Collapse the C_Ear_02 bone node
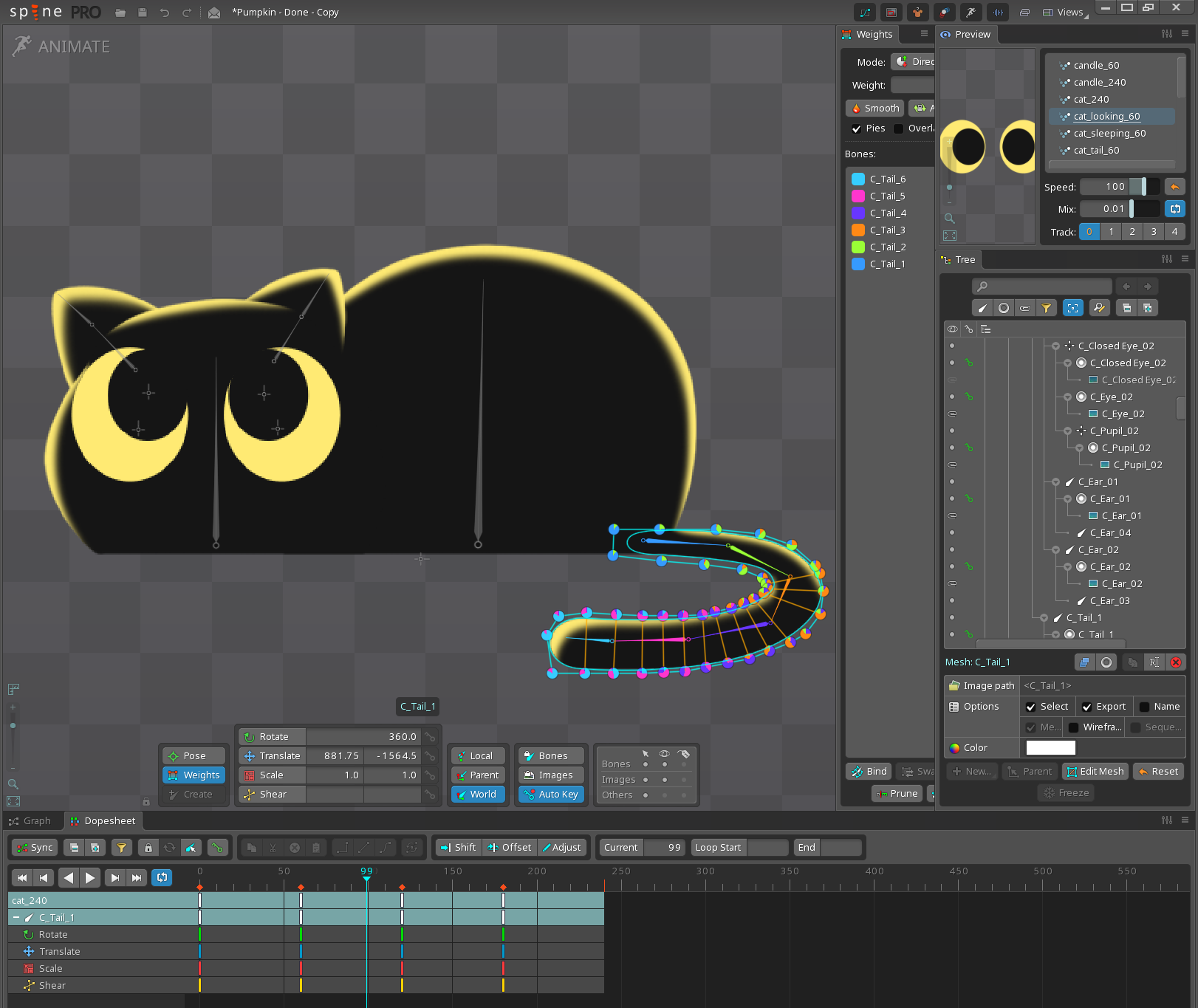Viewport: 1198px width, 1008px height. tap(1056, 549)
